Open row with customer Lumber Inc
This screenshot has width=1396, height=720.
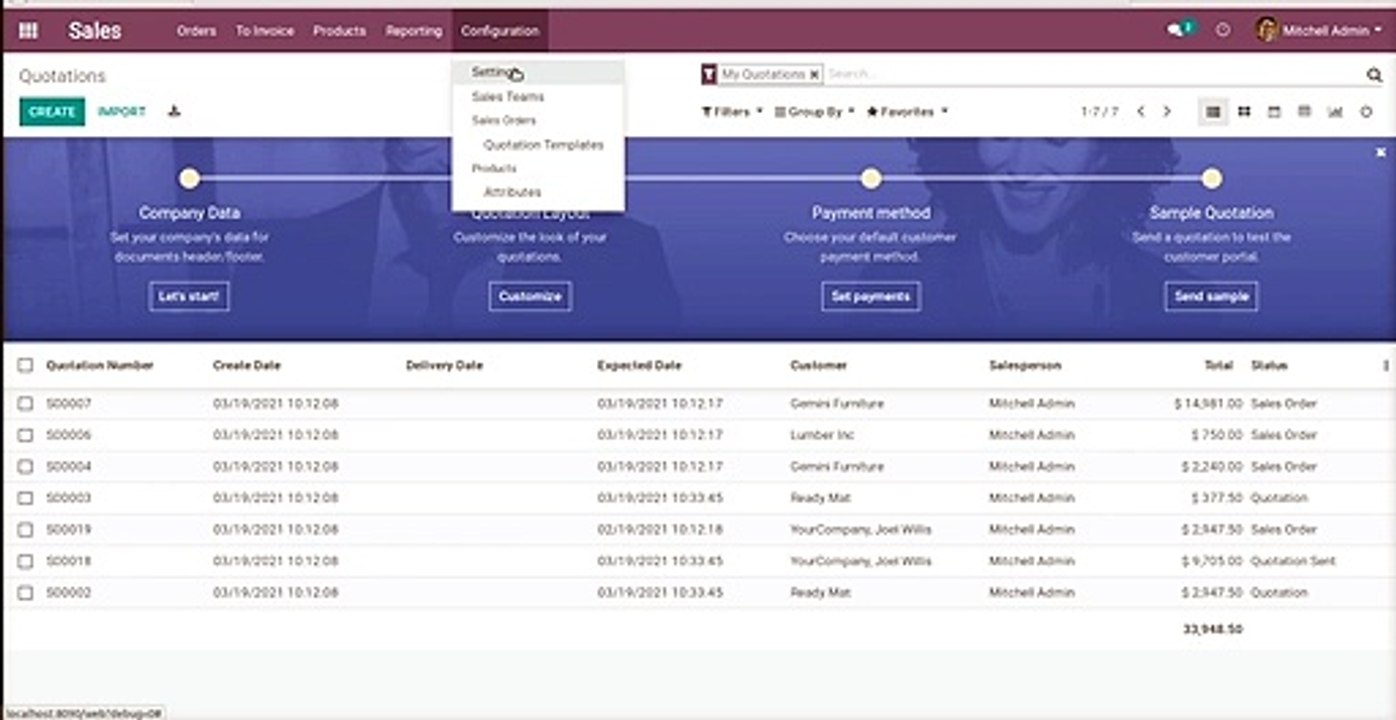click(x=822, y=436)
